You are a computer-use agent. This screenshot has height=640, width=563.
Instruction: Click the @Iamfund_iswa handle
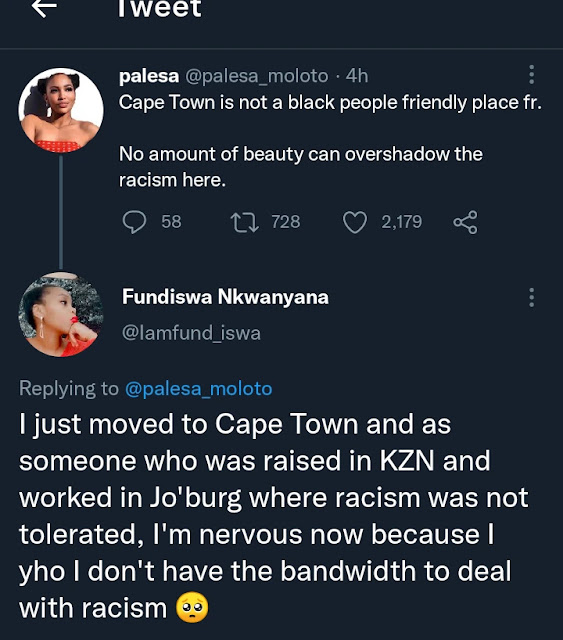coord(191,333)
